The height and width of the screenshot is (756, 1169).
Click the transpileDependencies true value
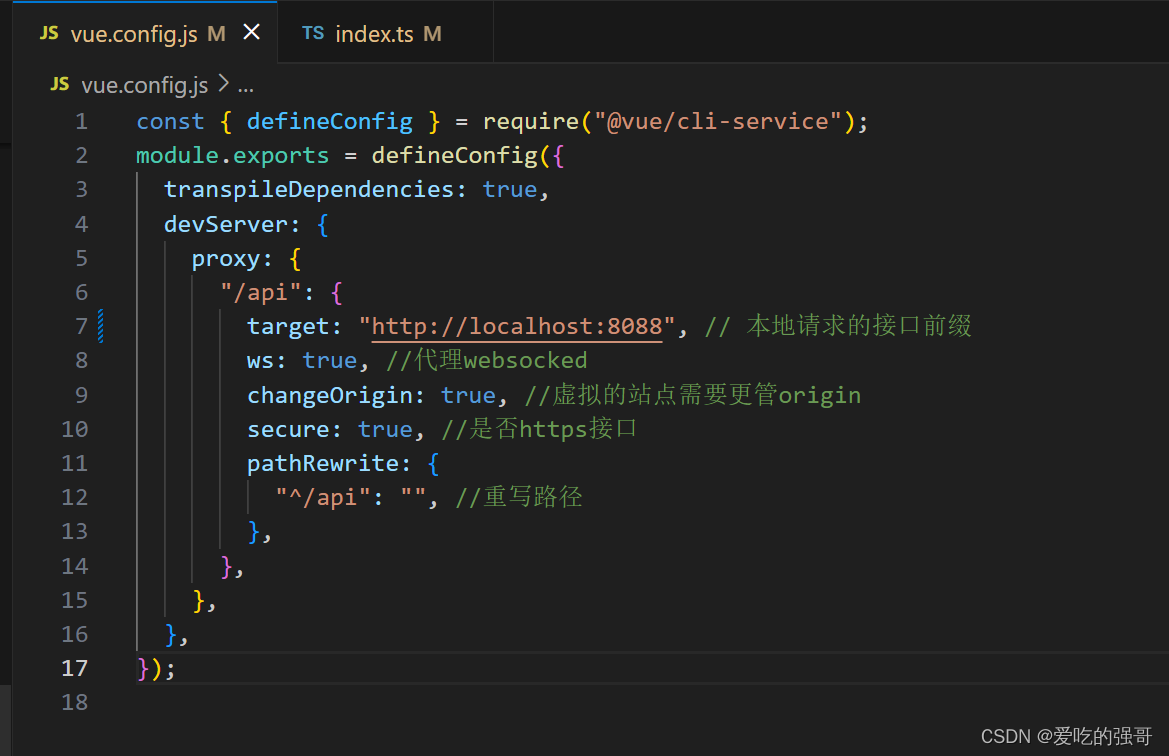pyautogui.click(x=510, y=189)
